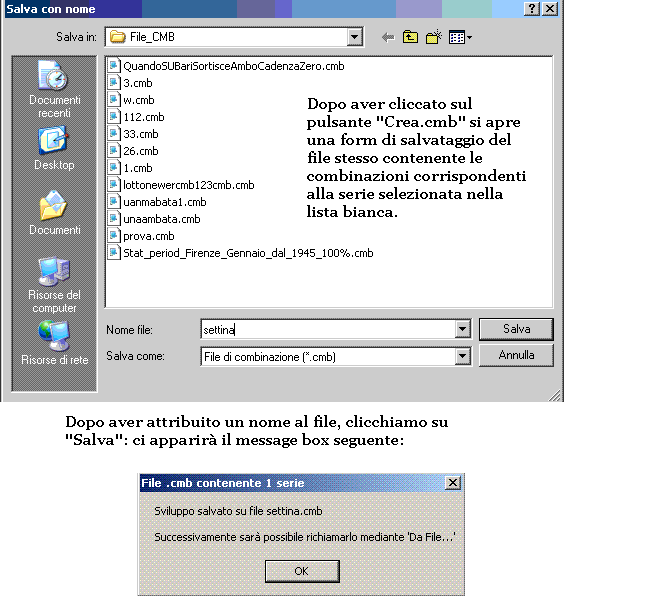This screenshot has width=661, height=598.
Task: Open Risorse del computer
Action: coord(54,284)
